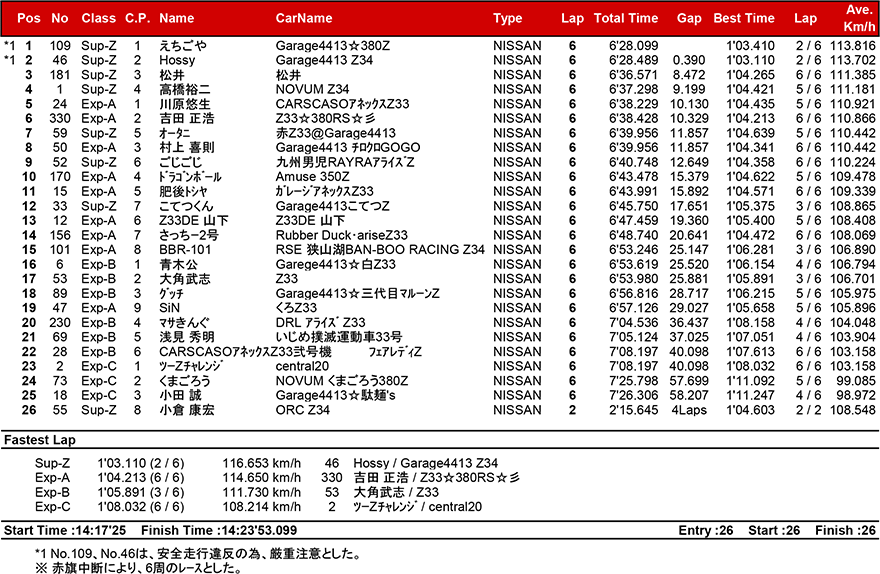The width and height of the screenshot is (880, 574).
Task: Click the Total Time column header
Action: (x=626, y=18)
